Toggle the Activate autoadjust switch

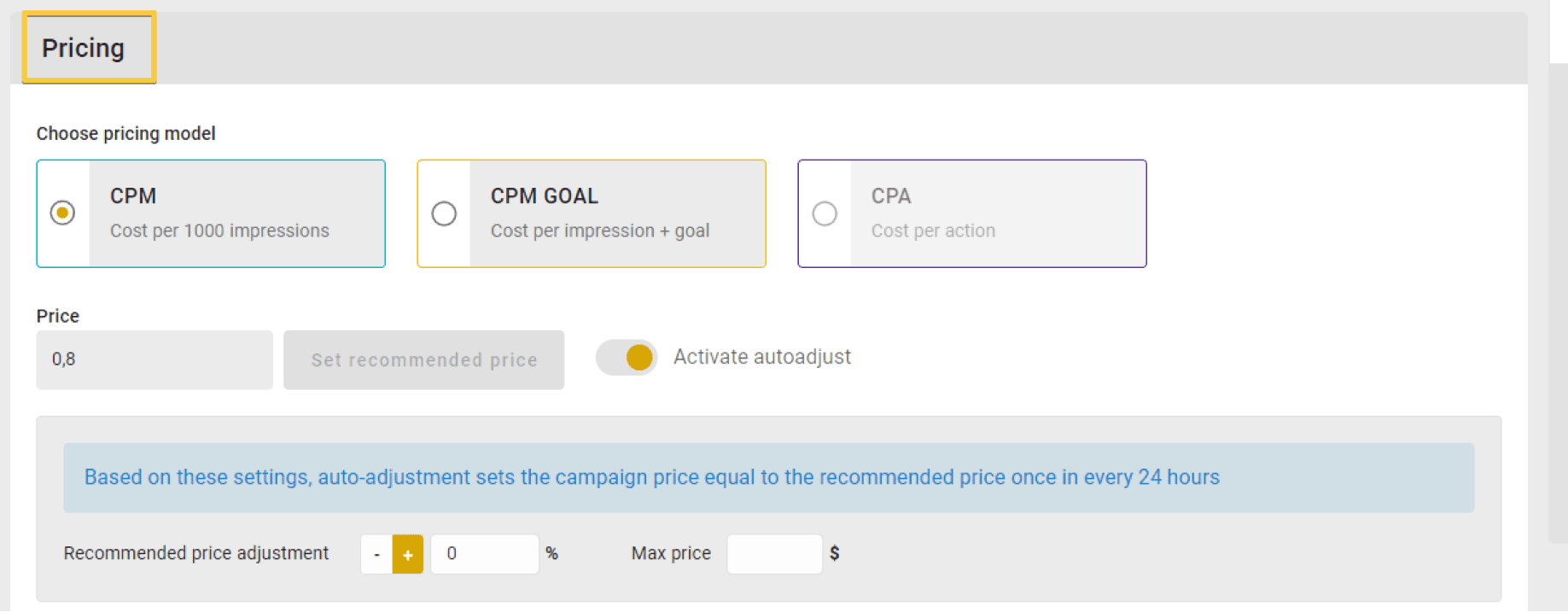[x=627, y=358]
